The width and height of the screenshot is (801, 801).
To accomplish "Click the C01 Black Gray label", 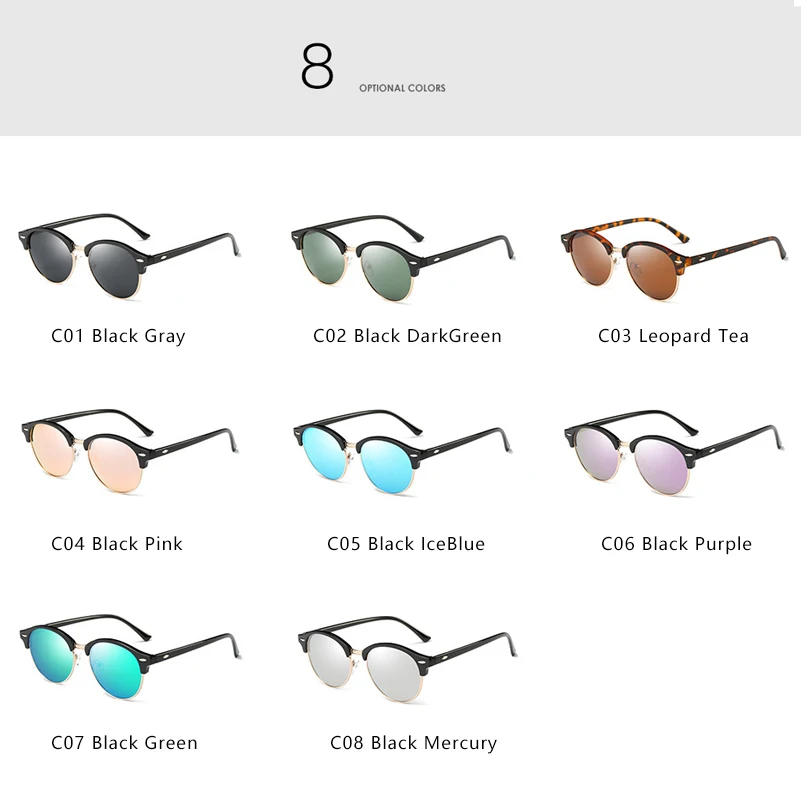I will click(x=118, y=337).
